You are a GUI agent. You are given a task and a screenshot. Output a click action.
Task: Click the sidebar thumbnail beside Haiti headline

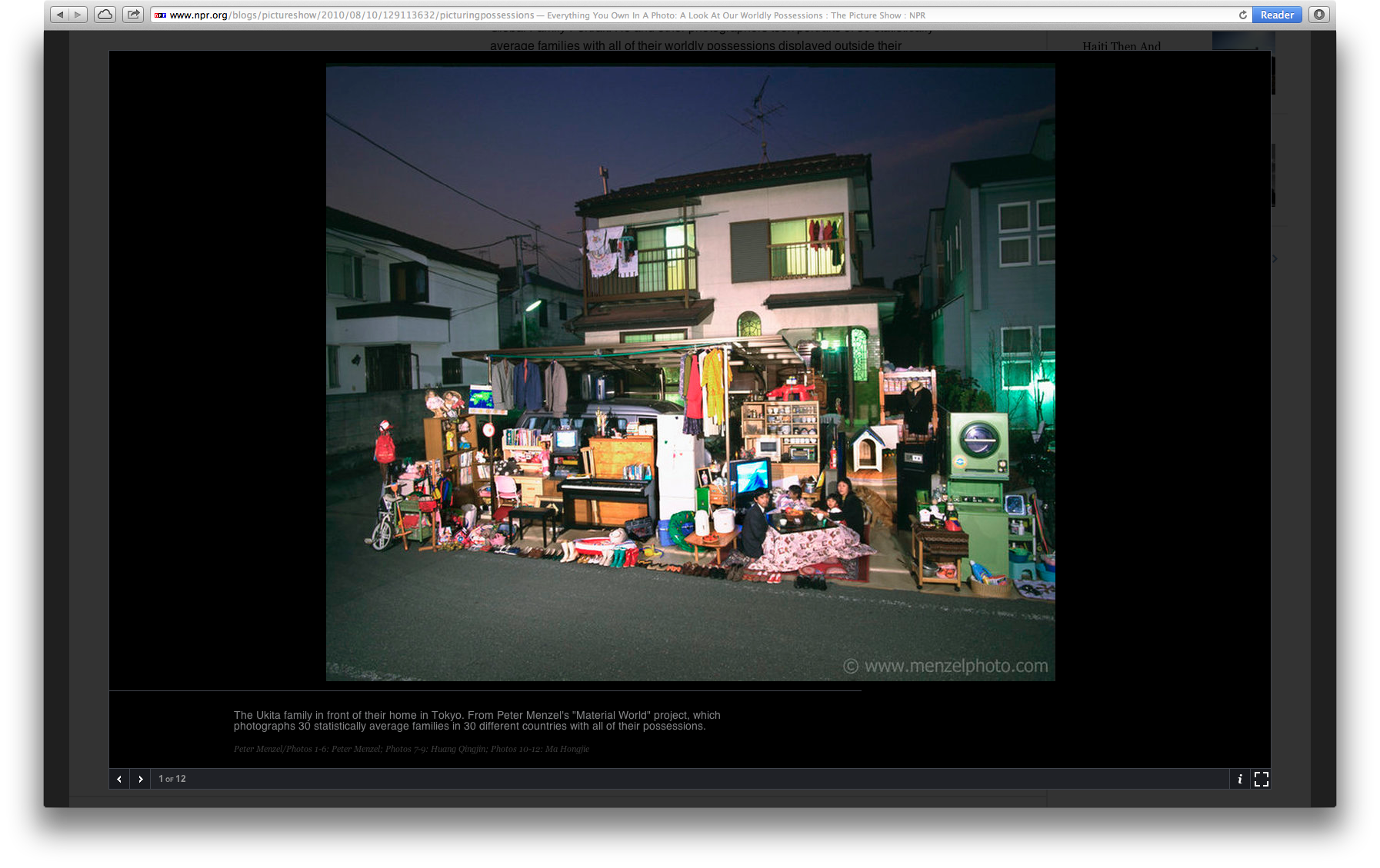pos(1242,41)
